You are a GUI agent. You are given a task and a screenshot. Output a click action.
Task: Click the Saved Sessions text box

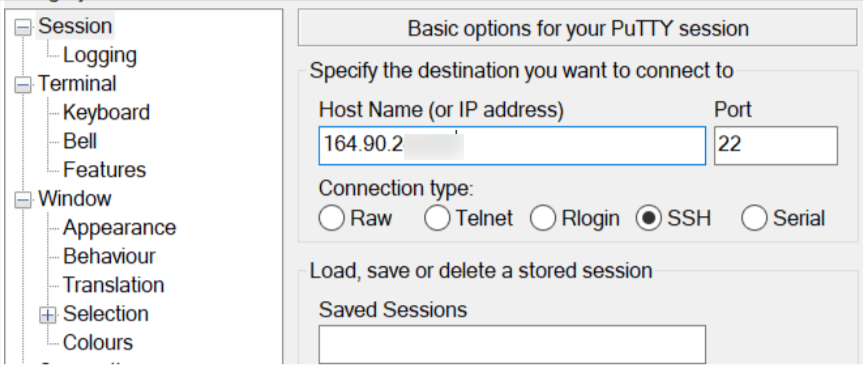pyautogui.click(x=512, y=344)
